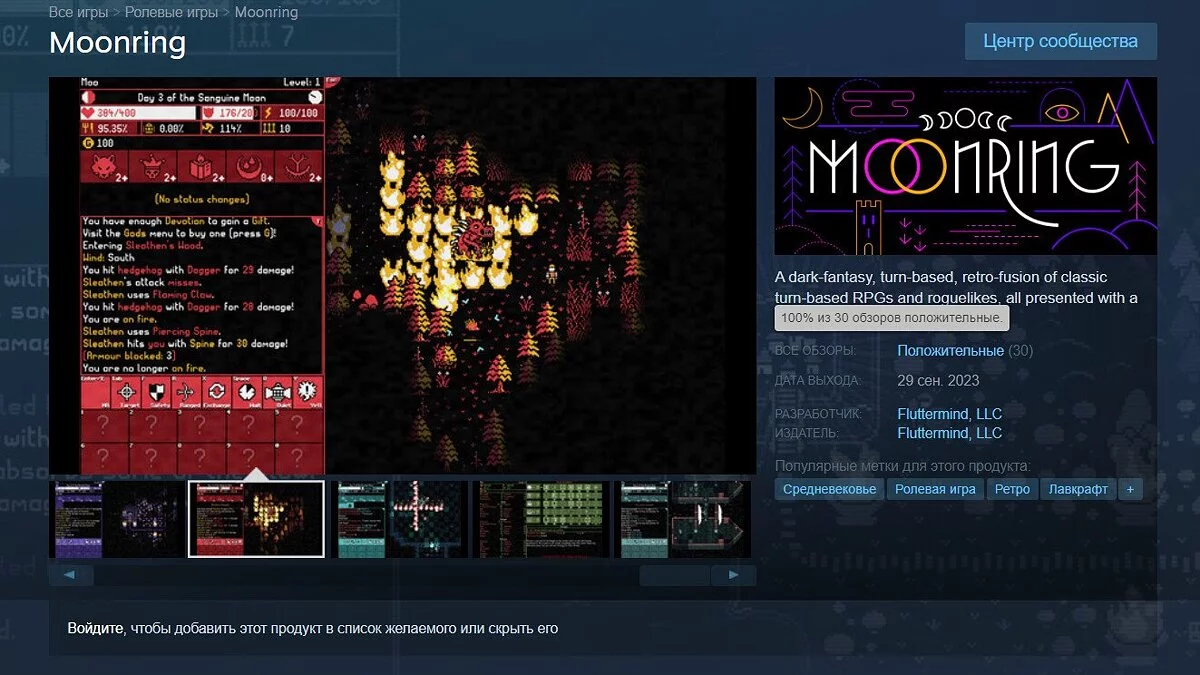Screen dimensions: 1200x675
Task: Click the developer link Fluttermind, LLC
Action: click(949, 413)
